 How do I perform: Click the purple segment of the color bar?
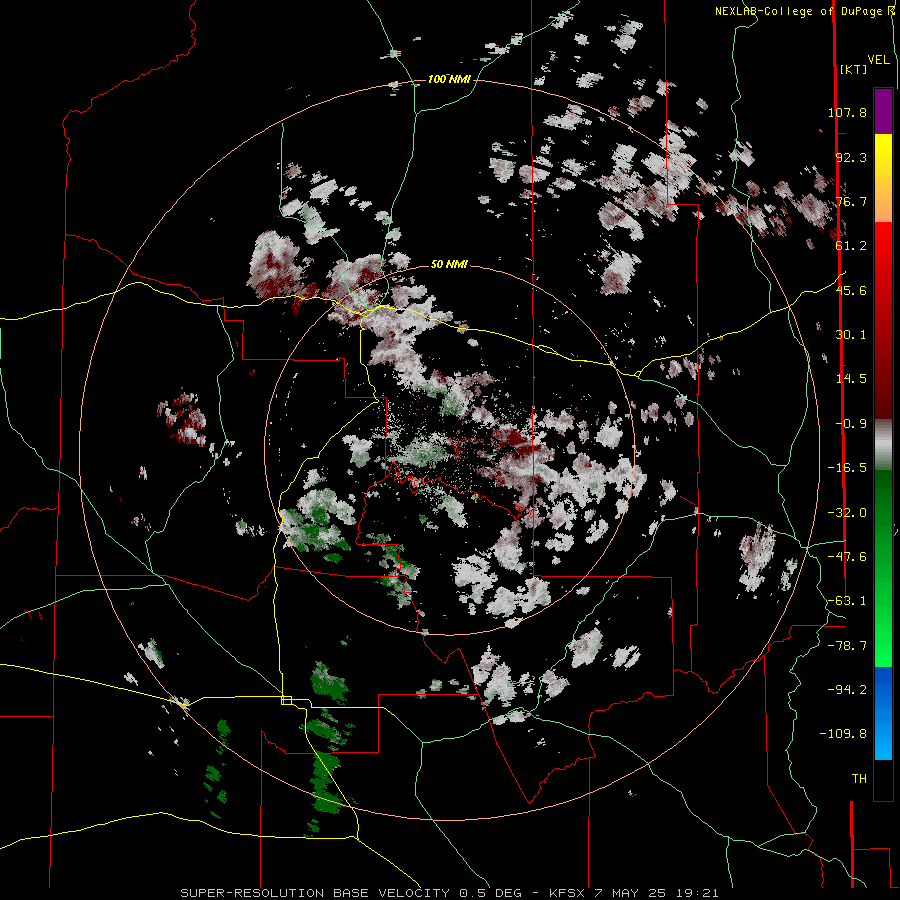click(883, 112)
